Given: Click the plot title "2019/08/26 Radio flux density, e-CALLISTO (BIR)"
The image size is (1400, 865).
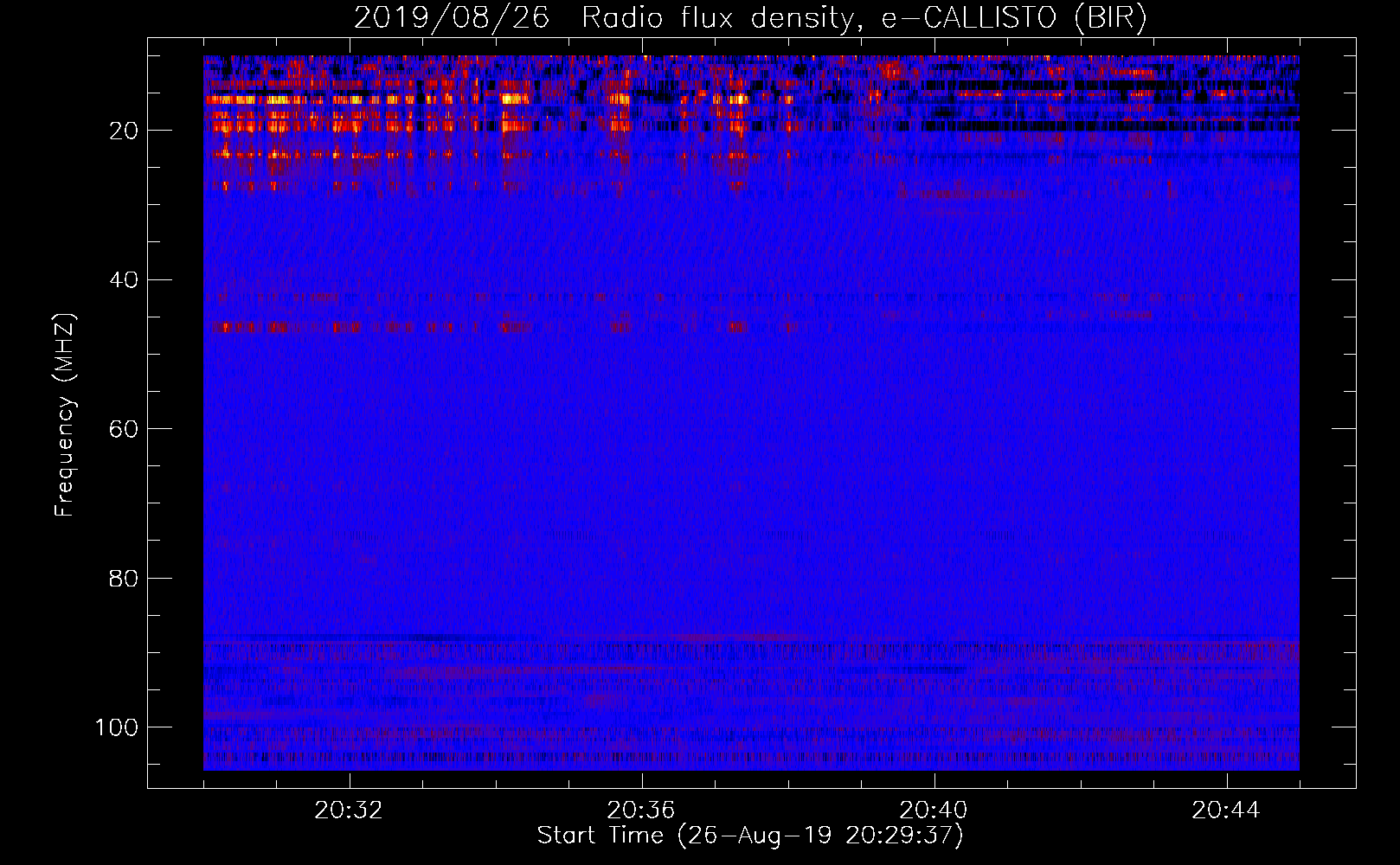Looking at the screenshot, I should click(x=750, y=18).
